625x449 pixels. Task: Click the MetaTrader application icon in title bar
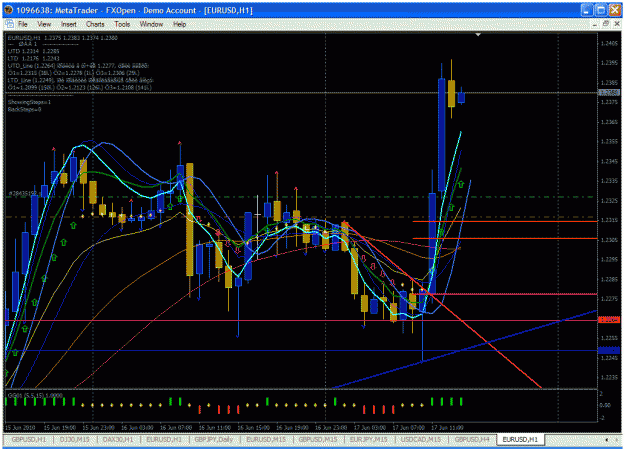[x=8, y=10]
